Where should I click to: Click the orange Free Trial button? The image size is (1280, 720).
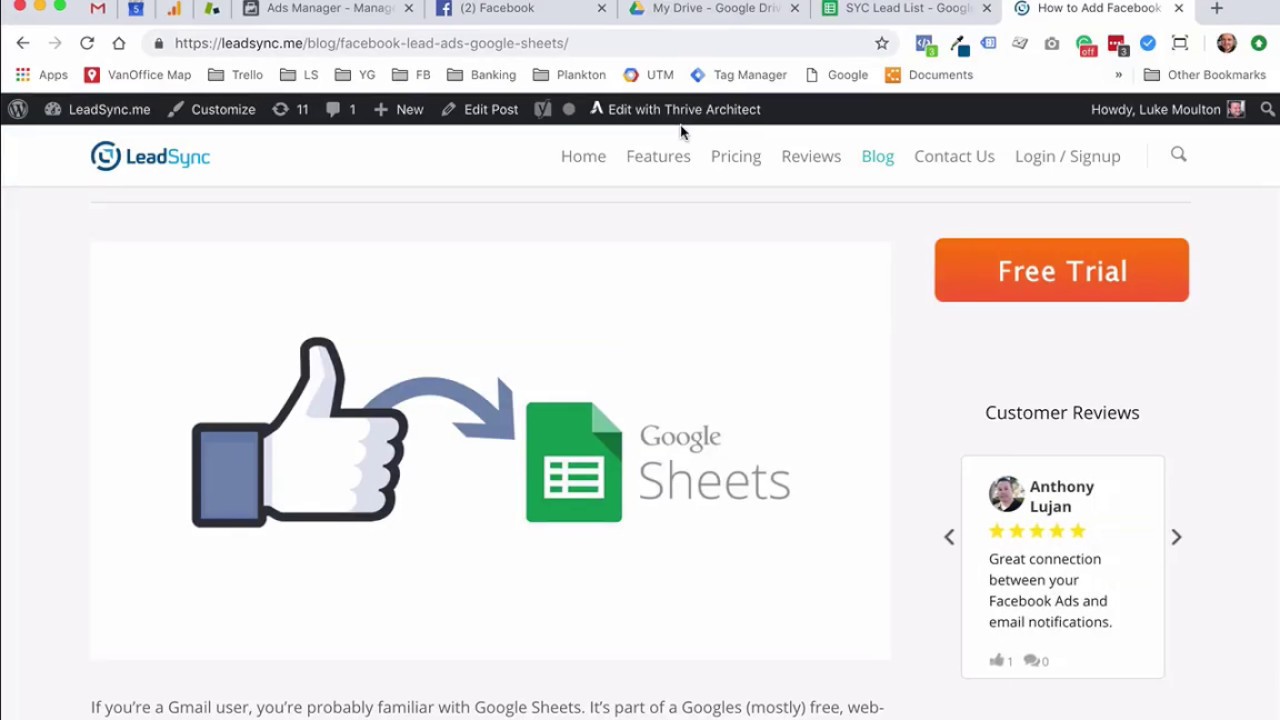coord(1062,270)
